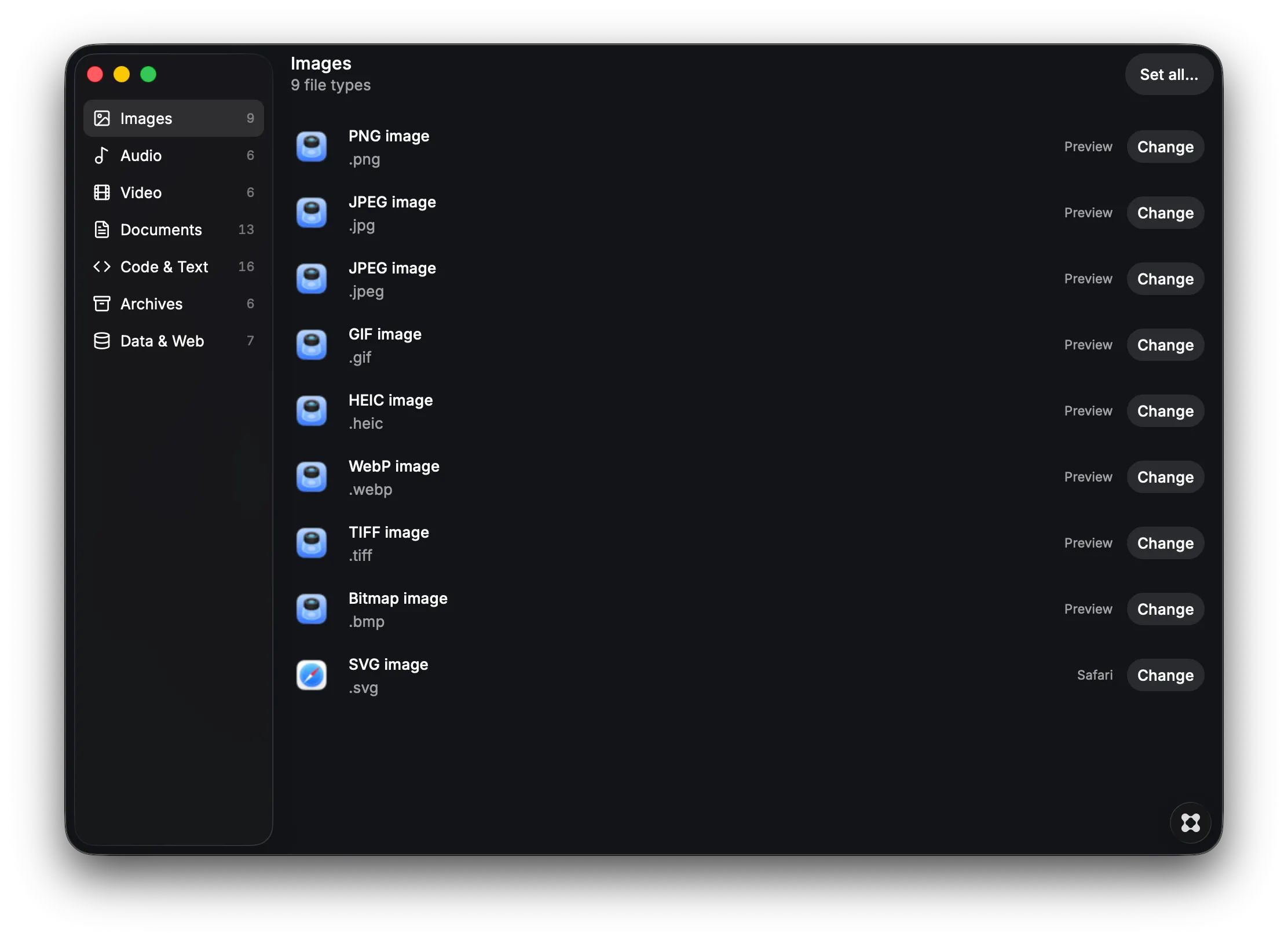
Task: Click the four-petal icon at bottom right
Action: [1190, 822]
